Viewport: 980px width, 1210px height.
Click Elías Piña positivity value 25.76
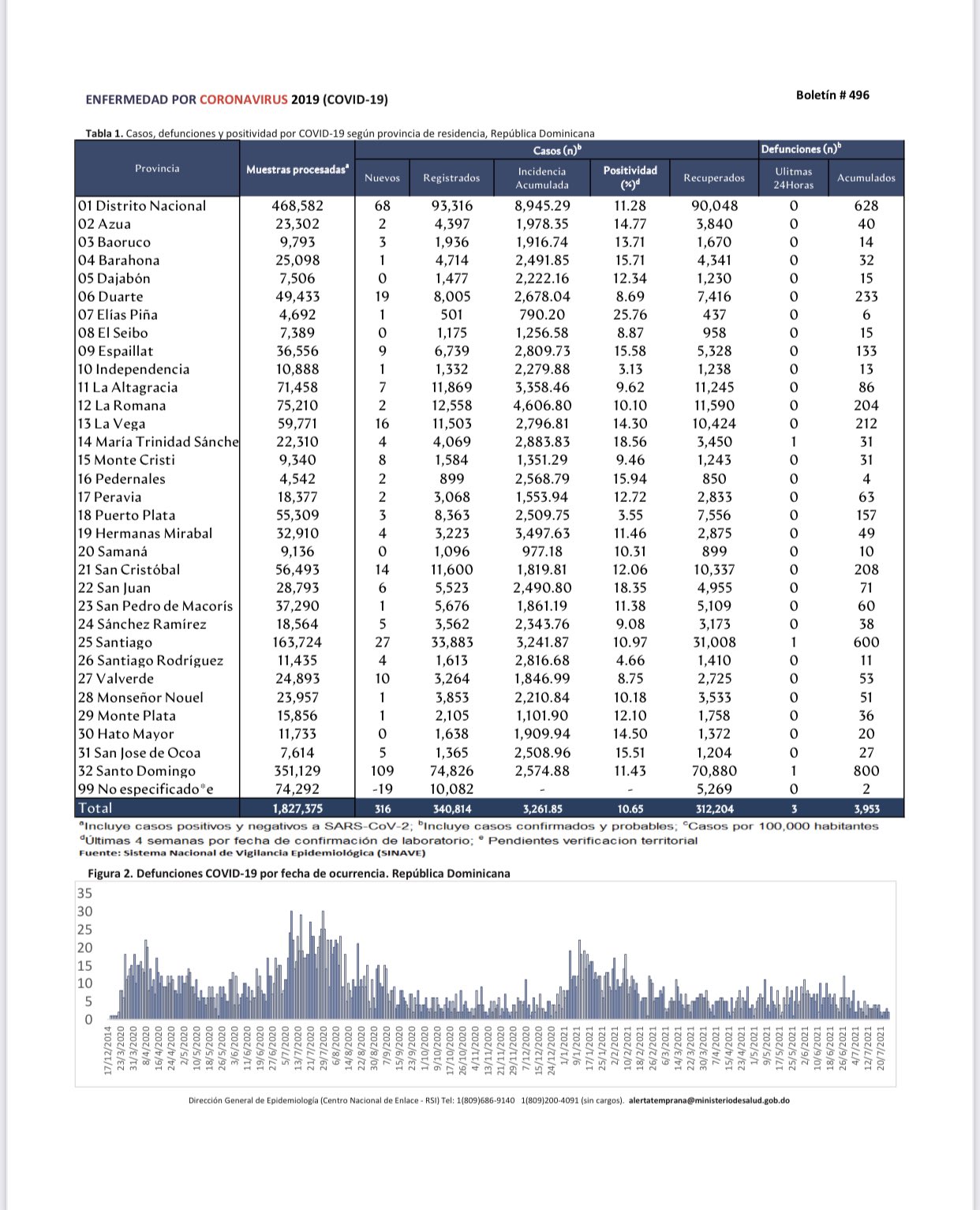coord(630,315)
